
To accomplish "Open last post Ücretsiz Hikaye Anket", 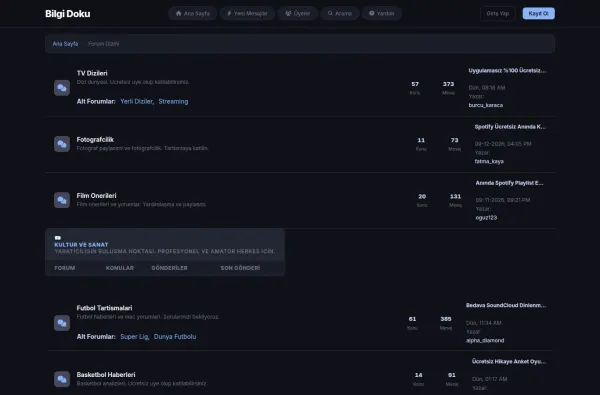I will (509, 361).
